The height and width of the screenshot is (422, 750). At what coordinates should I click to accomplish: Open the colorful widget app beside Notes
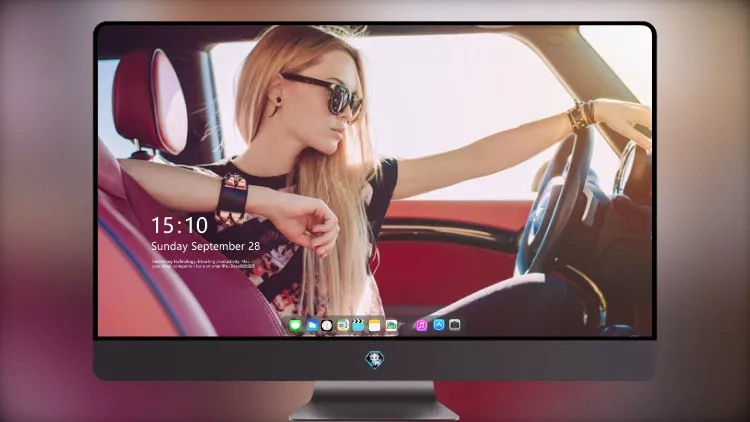(391, 325)
